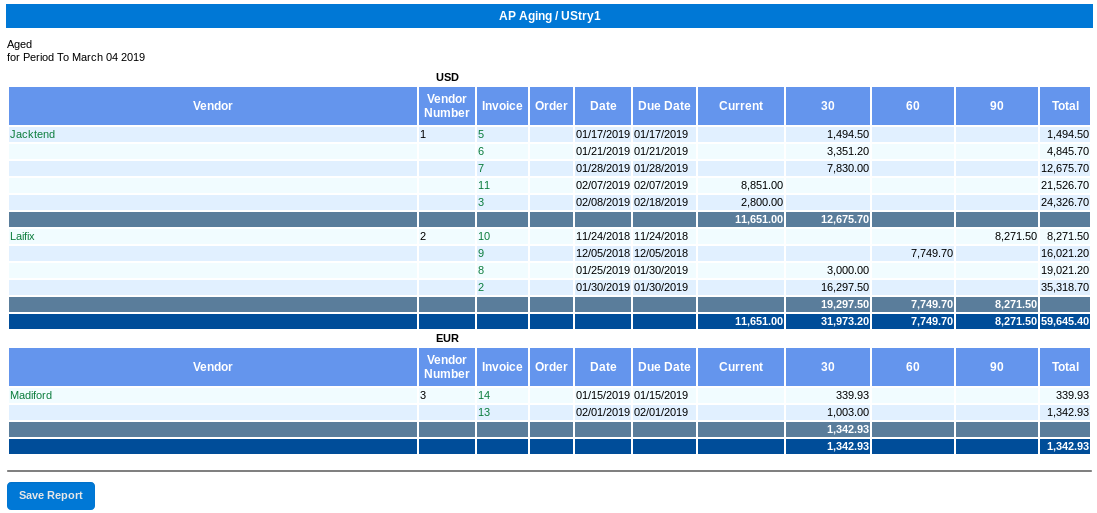The height and width of the screenshot is (513, 1097).
Task: Open the Jacktend vendor link
Action: coord(33,134)
